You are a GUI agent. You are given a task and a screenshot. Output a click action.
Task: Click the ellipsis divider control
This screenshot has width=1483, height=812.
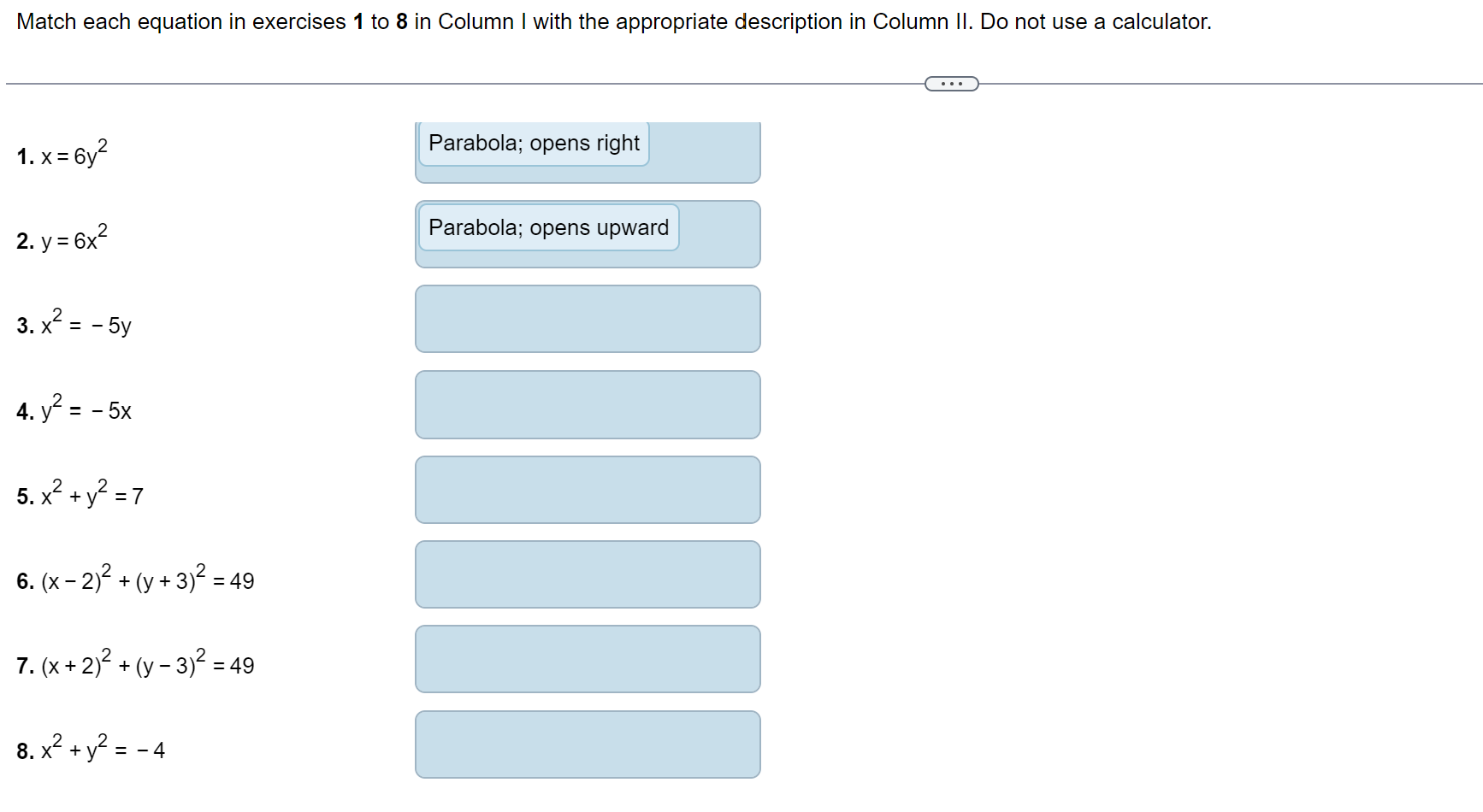(x=951, y=83)
